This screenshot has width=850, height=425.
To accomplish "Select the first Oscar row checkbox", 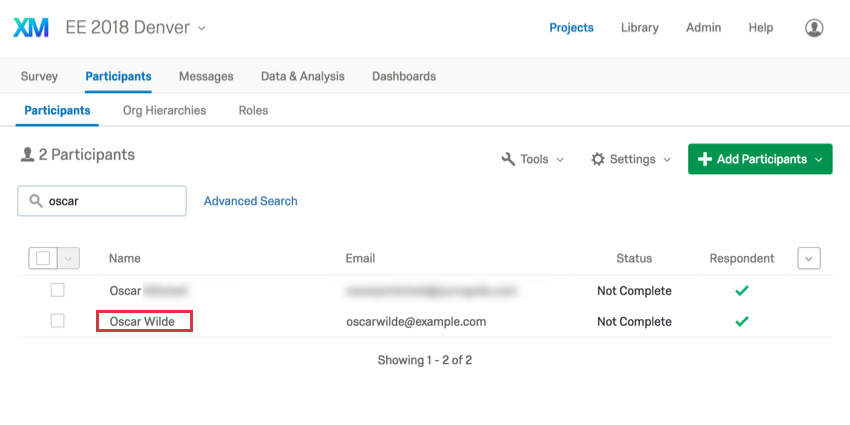I will tap(57, 290).
